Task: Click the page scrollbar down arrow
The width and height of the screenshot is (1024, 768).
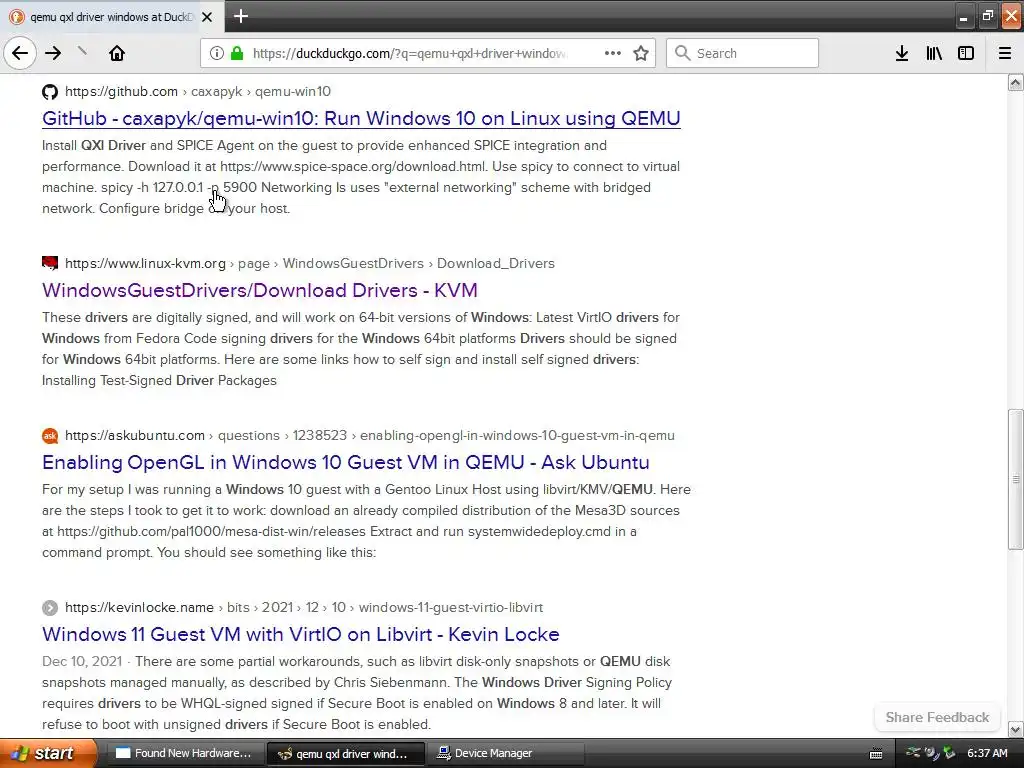Action: tap(1016, 729)
